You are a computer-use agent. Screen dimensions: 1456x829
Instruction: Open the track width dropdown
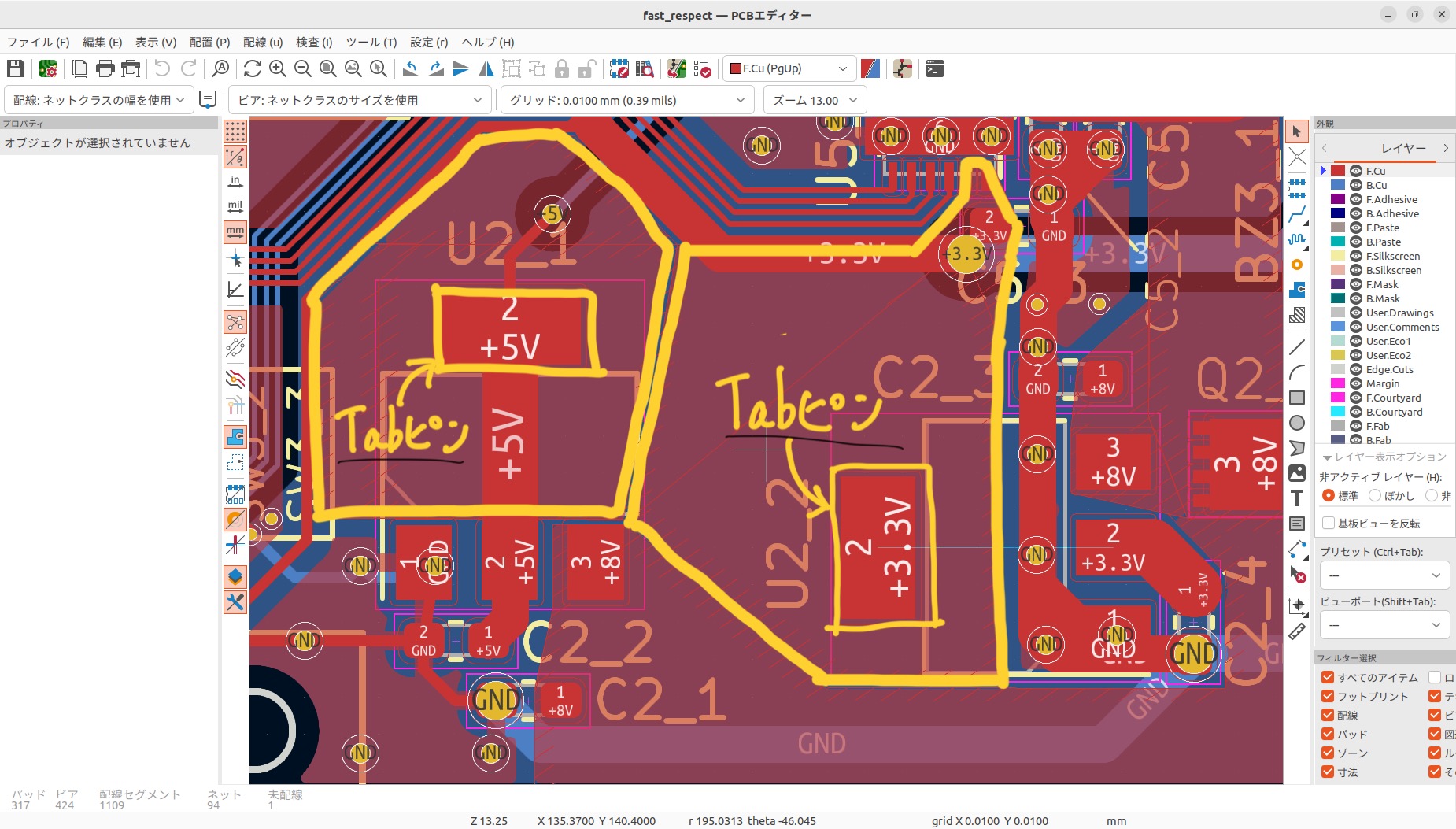[99, 100]
